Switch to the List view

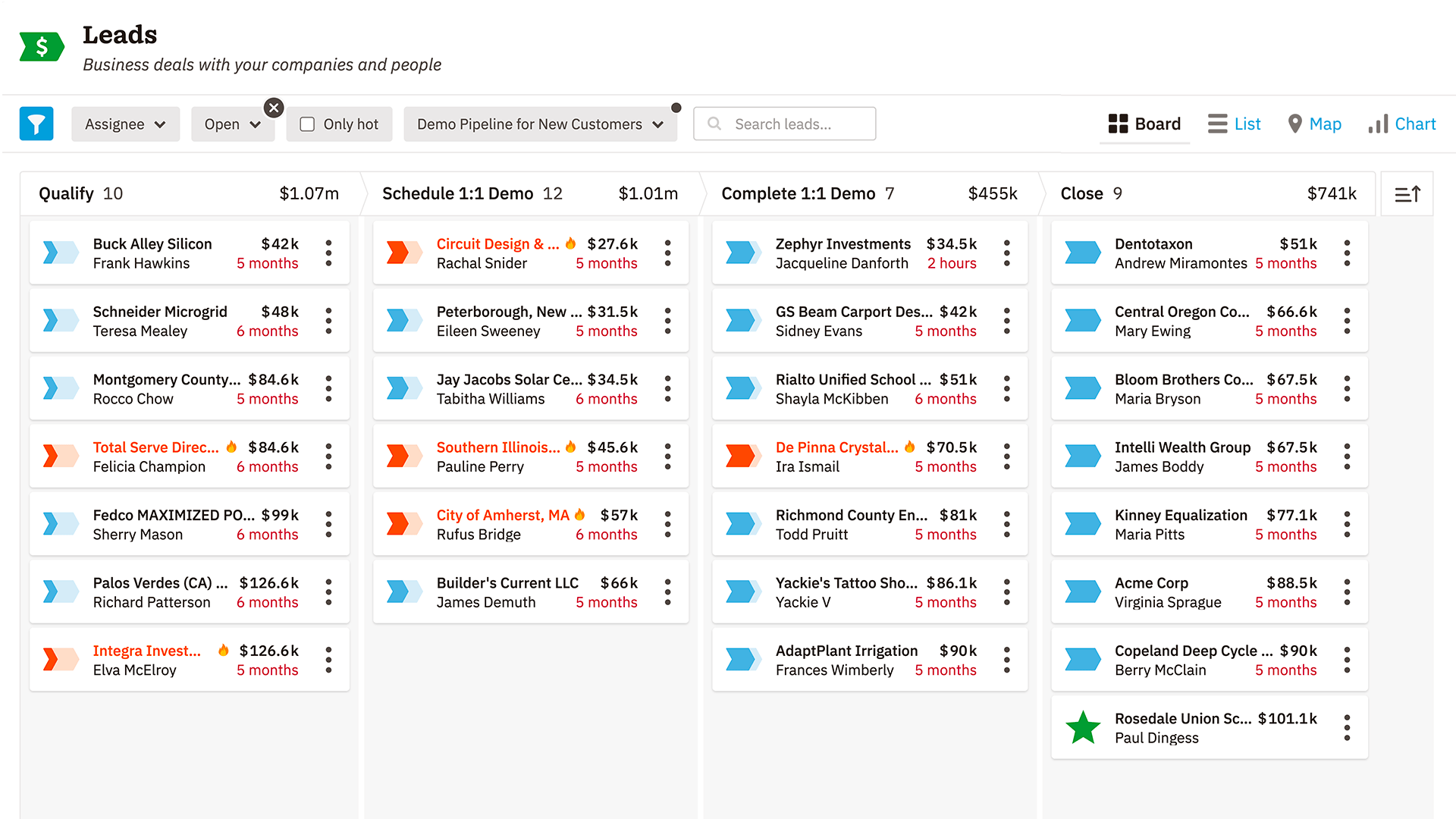[1234, 124]
